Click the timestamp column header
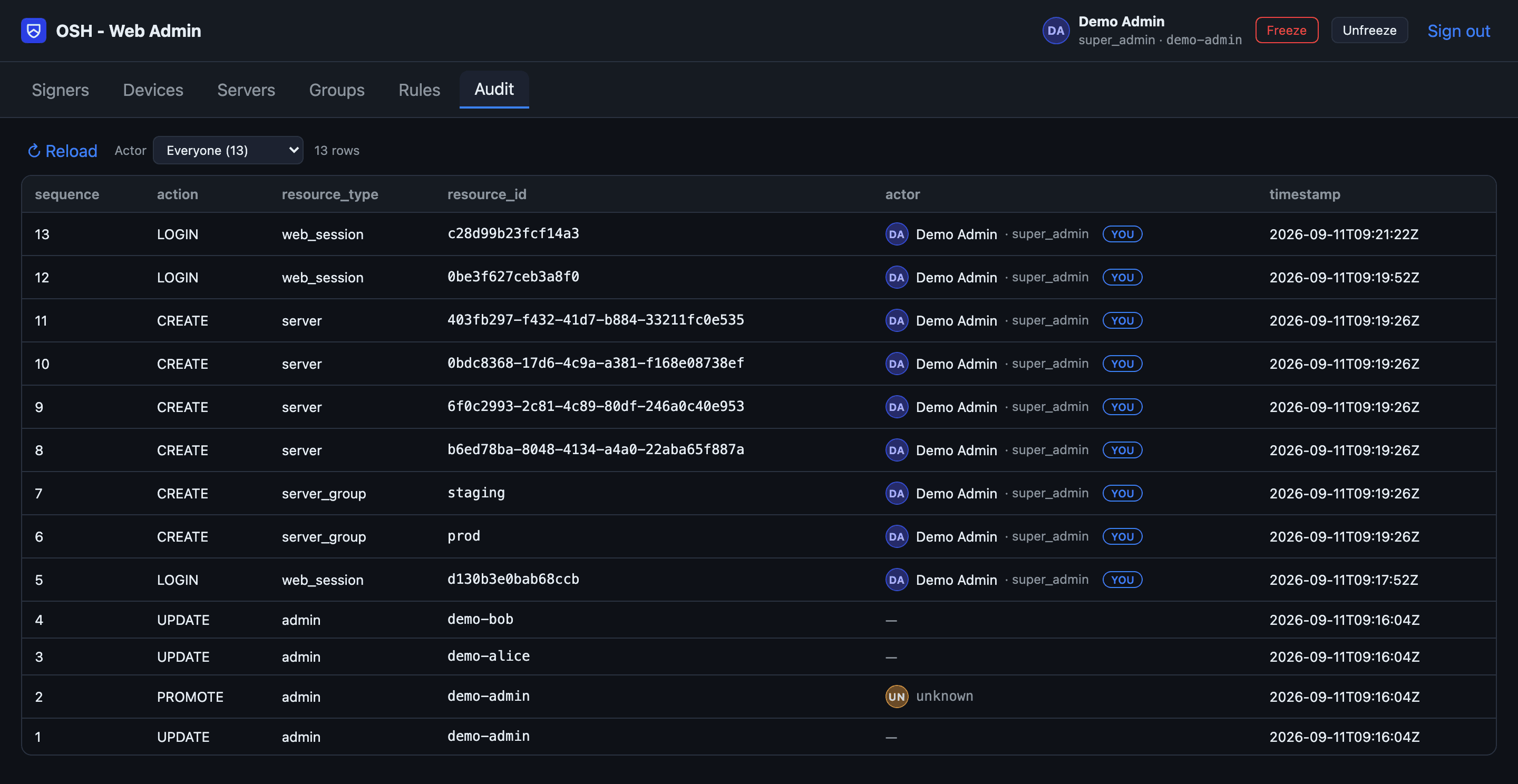Viewport: 1518px width, 784px height. (1305, 194)
